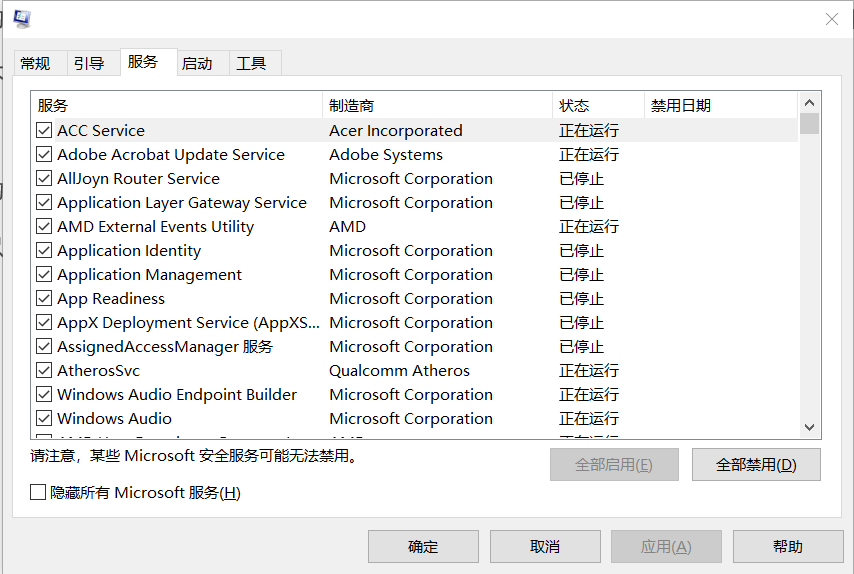Click the scrollbar up arrow
The height and width of the screenshot is (574, 854).
pyautogui.click(x=810, y=103)
